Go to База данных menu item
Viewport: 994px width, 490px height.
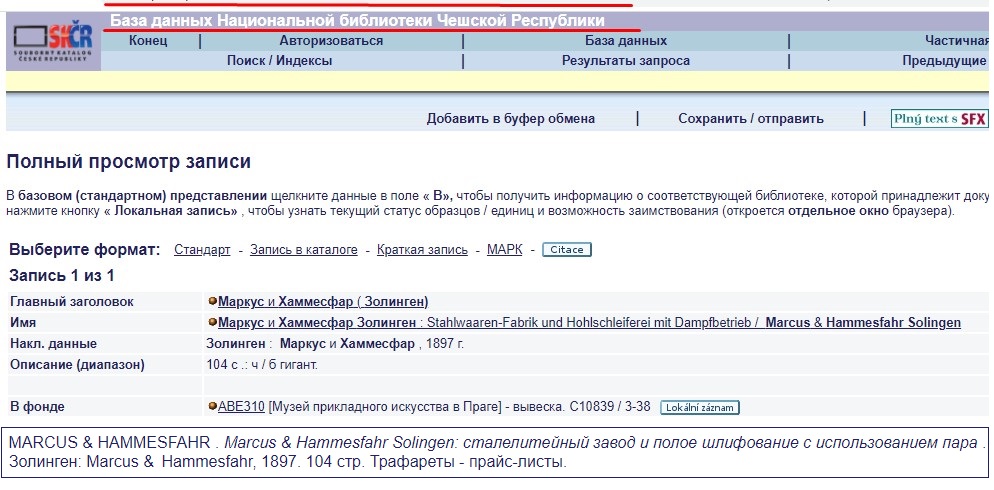click(626, 41)
